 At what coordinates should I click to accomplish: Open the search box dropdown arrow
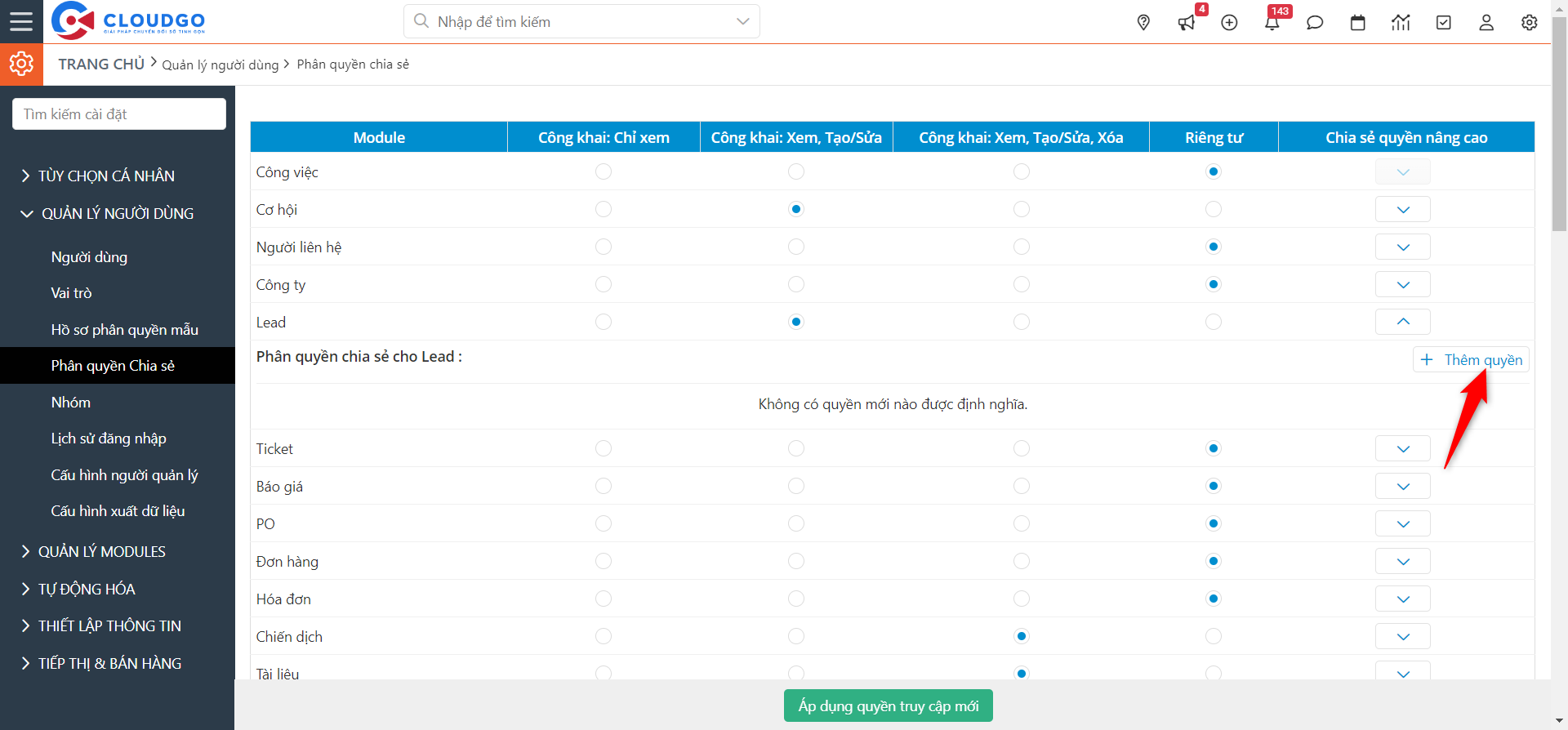coord(742,21)
